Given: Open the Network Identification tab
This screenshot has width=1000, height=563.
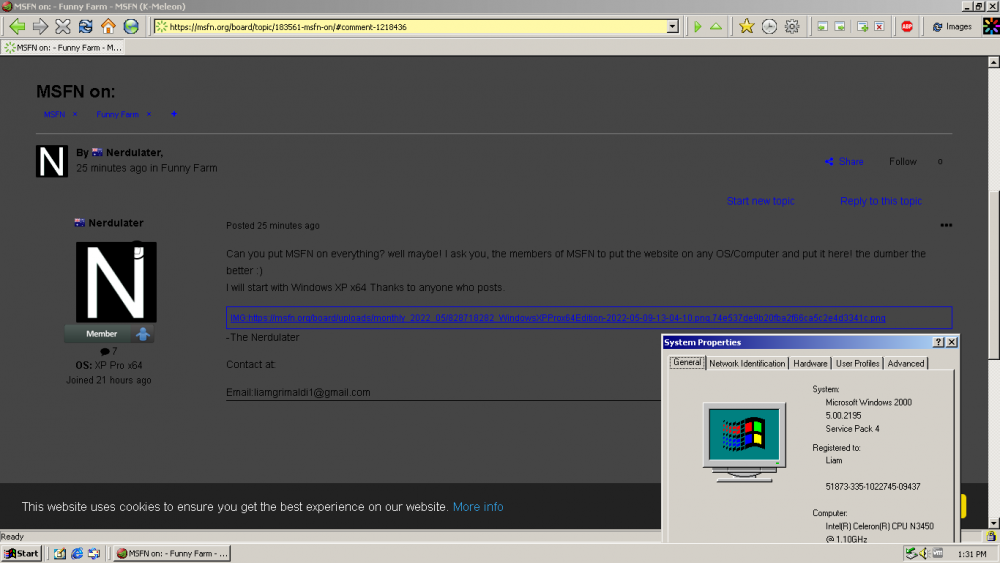Looking at the screenshot, I should pos(747,364).
